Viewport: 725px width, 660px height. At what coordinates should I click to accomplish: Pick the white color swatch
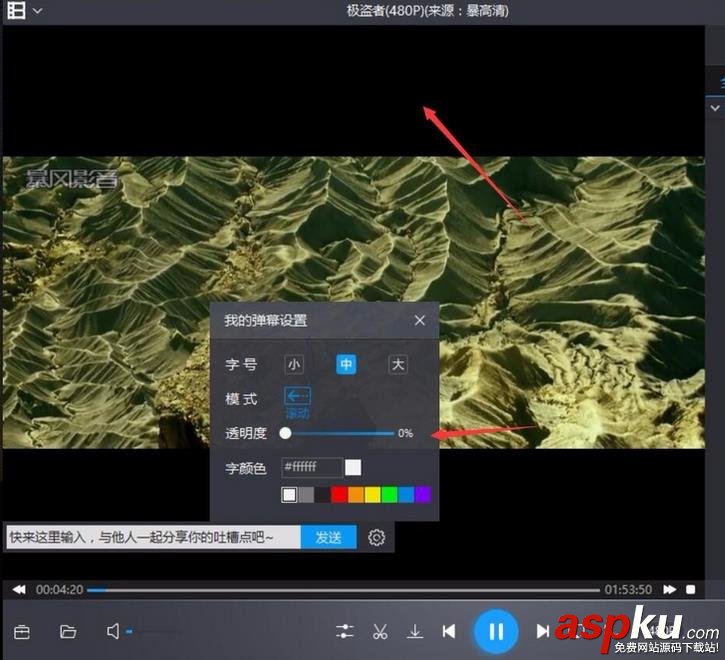(x=289, y=494)
